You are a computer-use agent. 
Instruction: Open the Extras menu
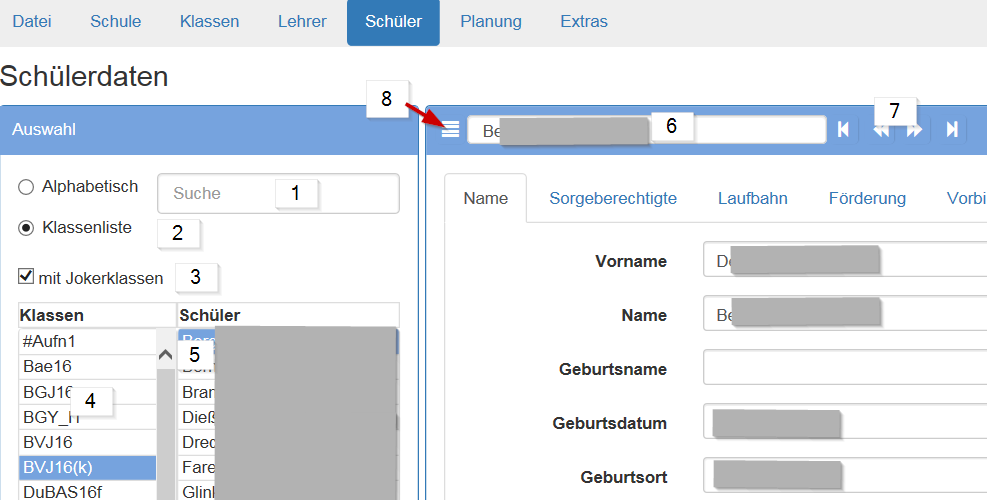[583, 22]
